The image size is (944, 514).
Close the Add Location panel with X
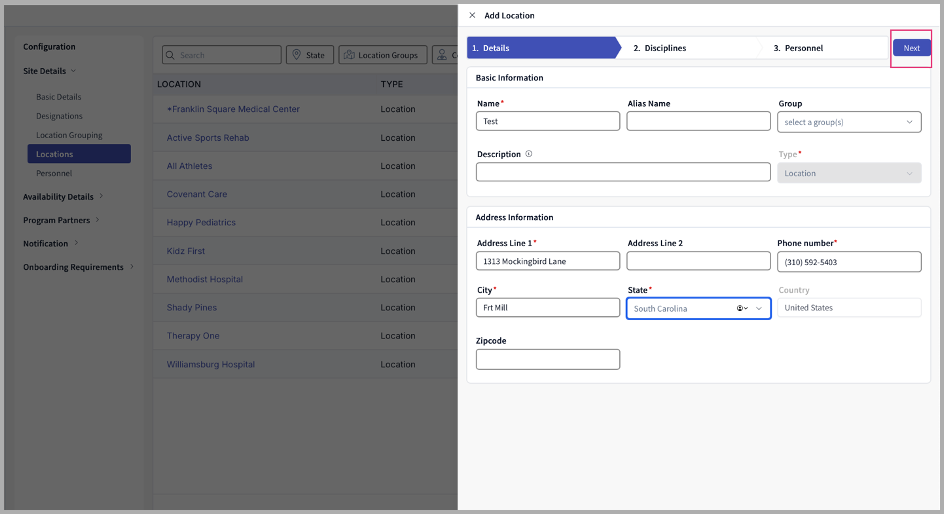click(x=472, y=16)
